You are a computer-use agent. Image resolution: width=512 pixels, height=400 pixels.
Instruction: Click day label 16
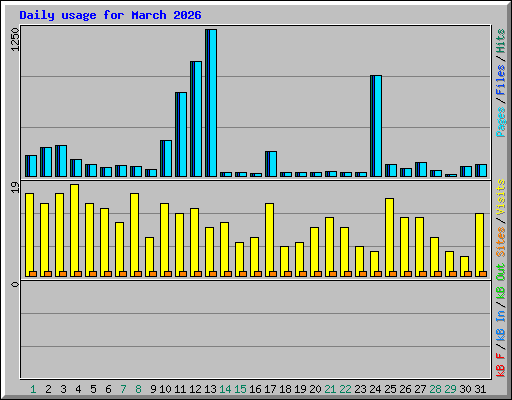coord(255,389)
